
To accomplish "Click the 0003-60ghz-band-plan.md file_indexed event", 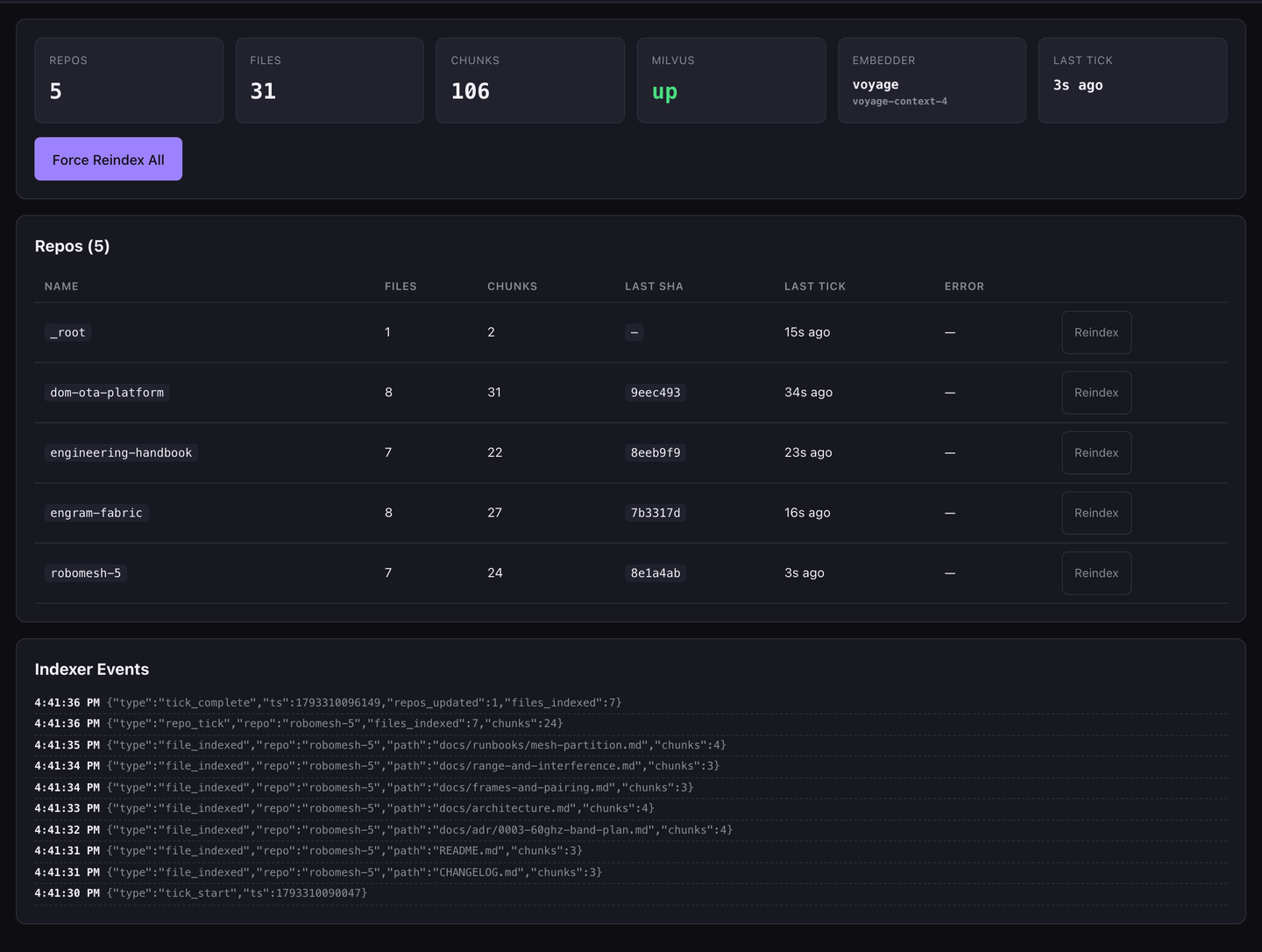I will [x=631, y=830].
